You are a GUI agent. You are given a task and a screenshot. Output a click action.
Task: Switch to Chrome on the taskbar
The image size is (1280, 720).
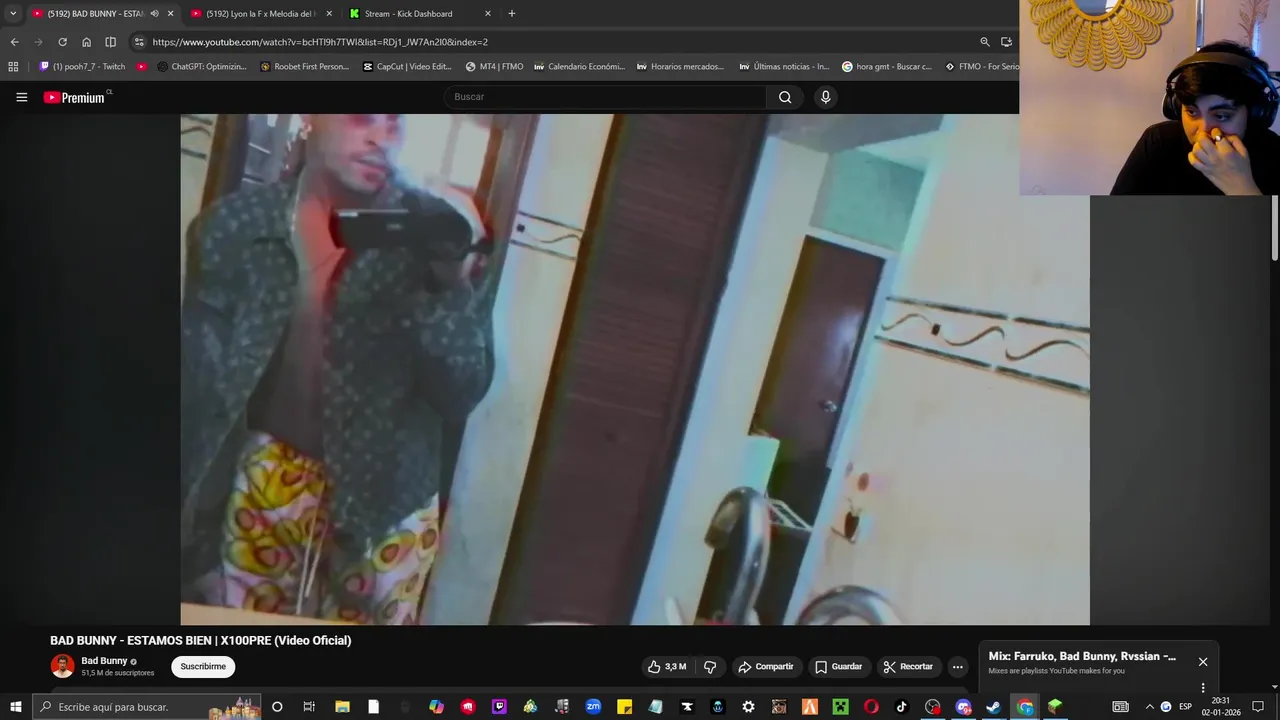pos(1025,707)
